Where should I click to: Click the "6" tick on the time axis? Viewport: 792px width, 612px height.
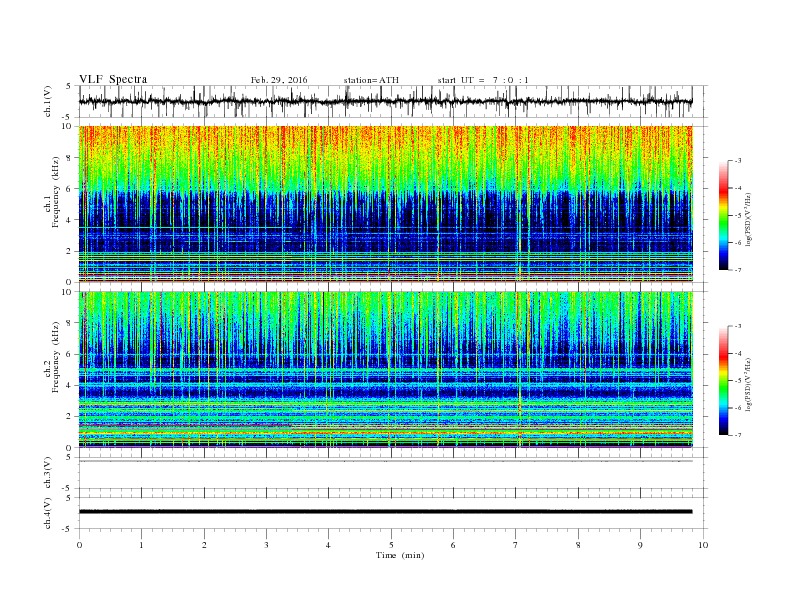coord(453,545)
